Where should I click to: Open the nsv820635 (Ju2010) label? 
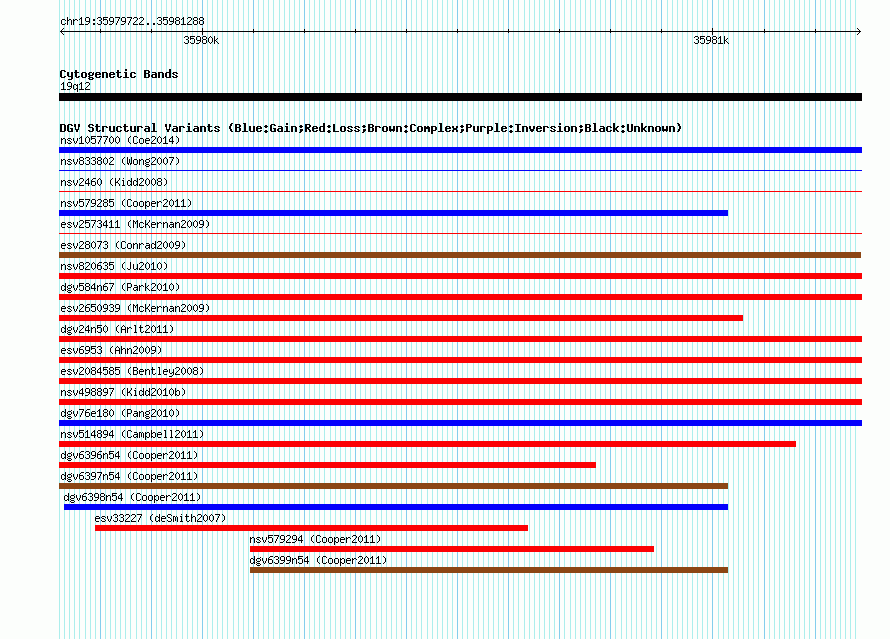114,266
